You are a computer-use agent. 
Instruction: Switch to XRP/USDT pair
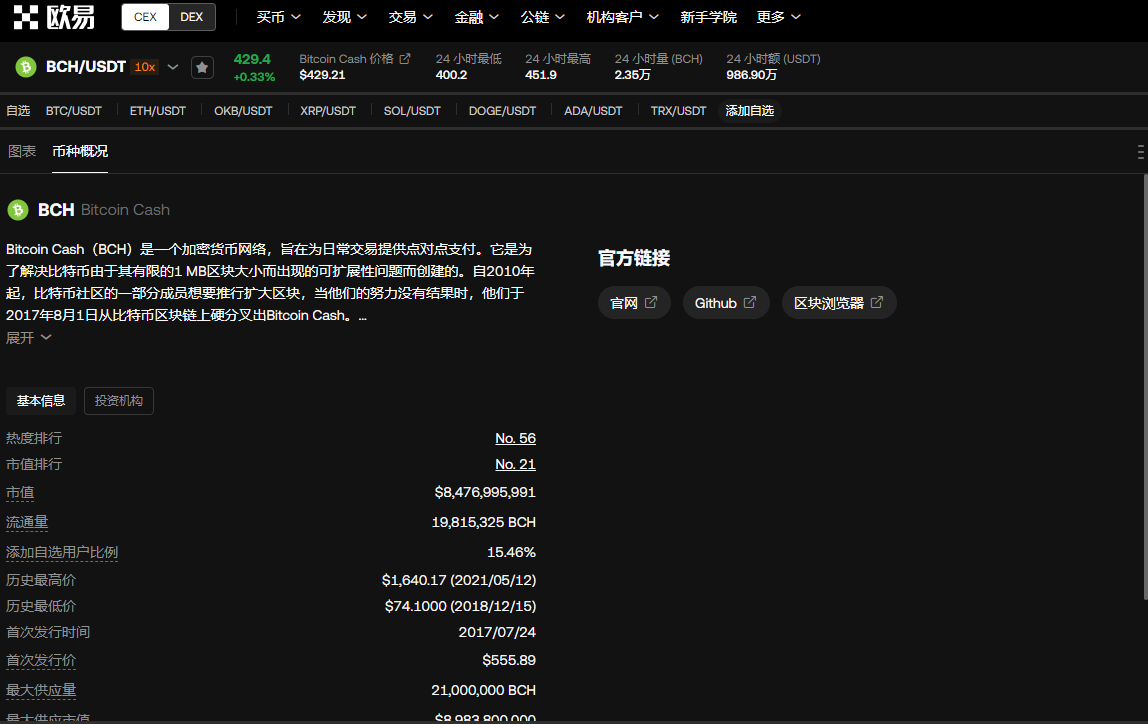[328, 111]
